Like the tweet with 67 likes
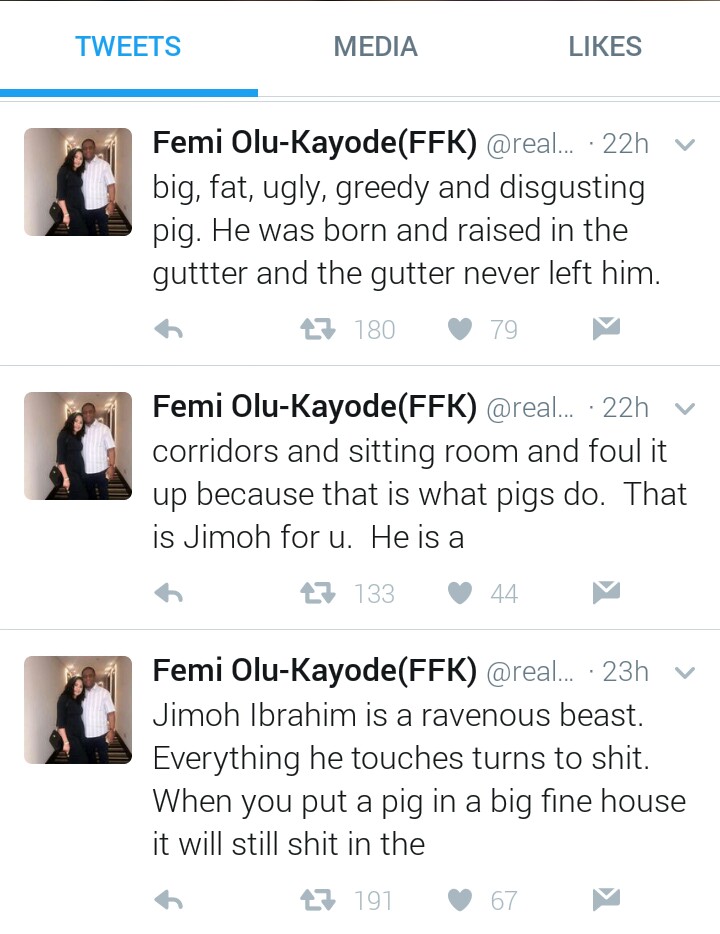This screenshot has width=720, height=934. [459, 900]
